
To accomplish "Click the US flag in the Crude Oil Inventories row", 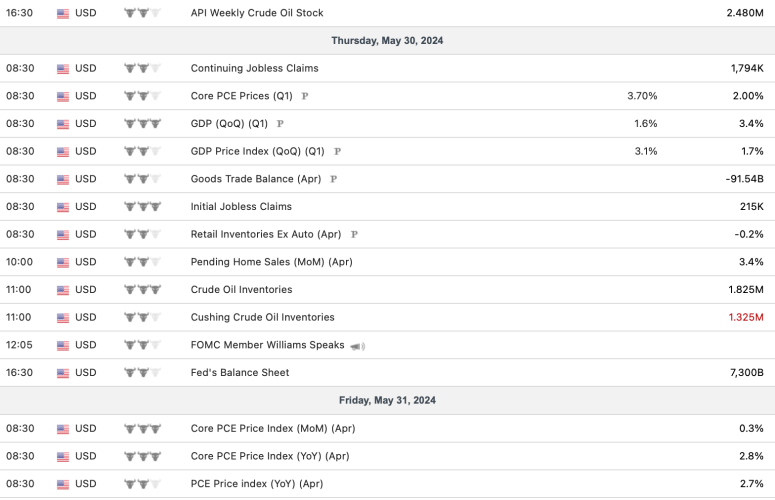I will pyautogui.click(x=63, y=290).
